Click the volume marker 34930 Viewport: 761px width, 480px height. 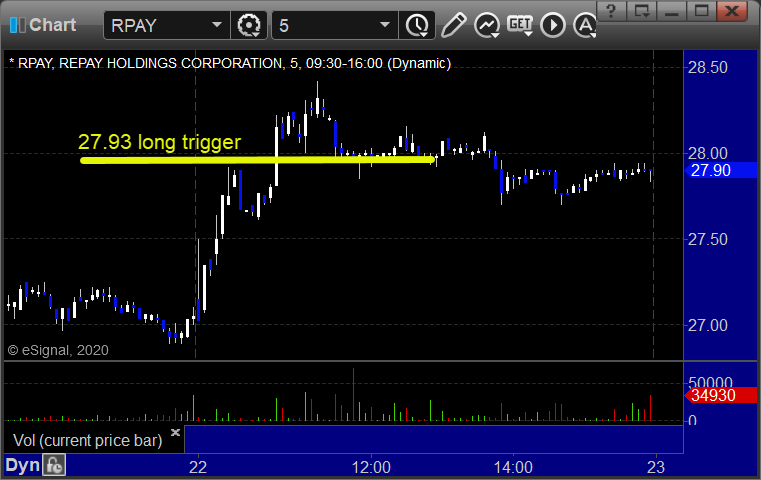tap(720, 395)
